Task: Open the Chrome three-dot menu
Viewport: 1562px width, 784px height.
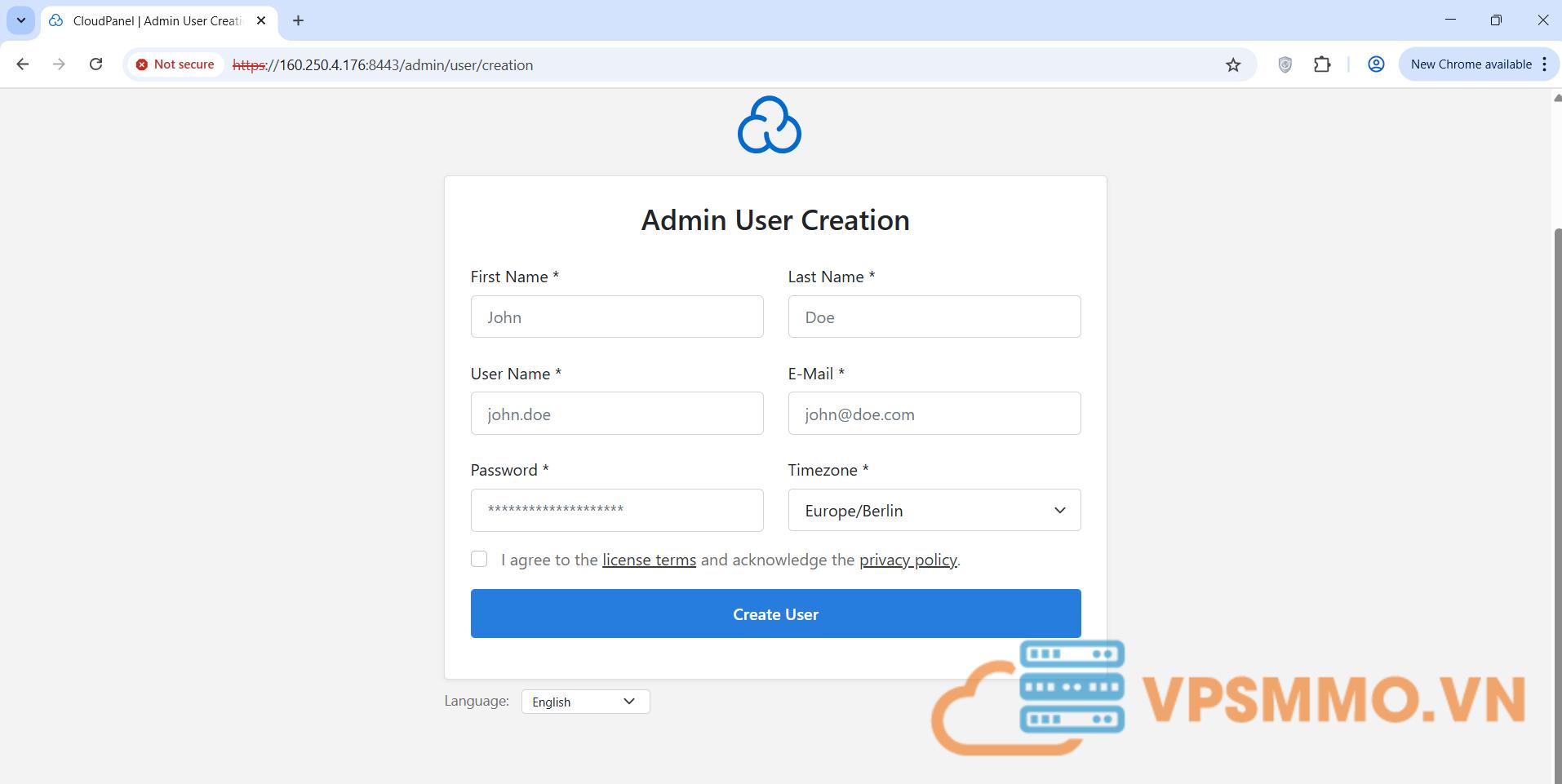Action: pos(1544,64)
